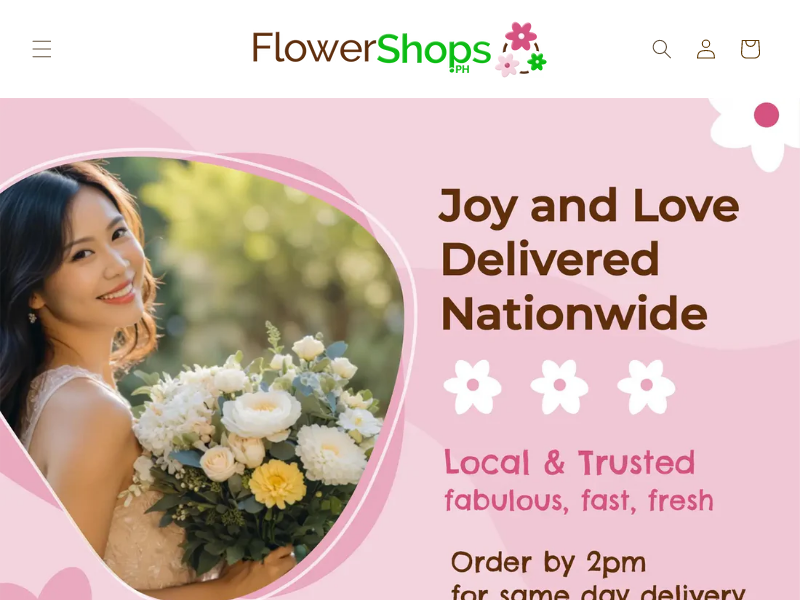Click the 'fabulous, fast, fresh' tagline
Screen dimensions: 800x600
(x=579, y=501)
